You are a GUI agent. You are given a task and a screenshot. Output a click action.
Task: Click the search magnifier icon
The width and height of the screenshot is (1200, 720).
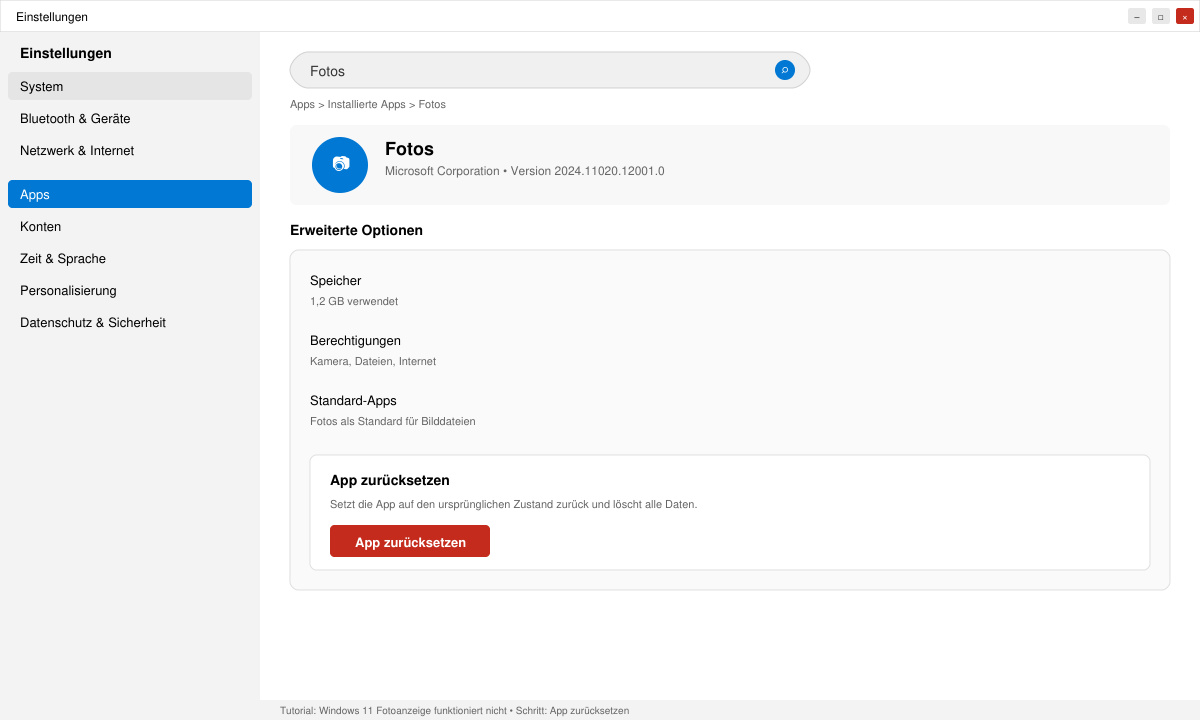pyautogui.click(x=785, y=70)
